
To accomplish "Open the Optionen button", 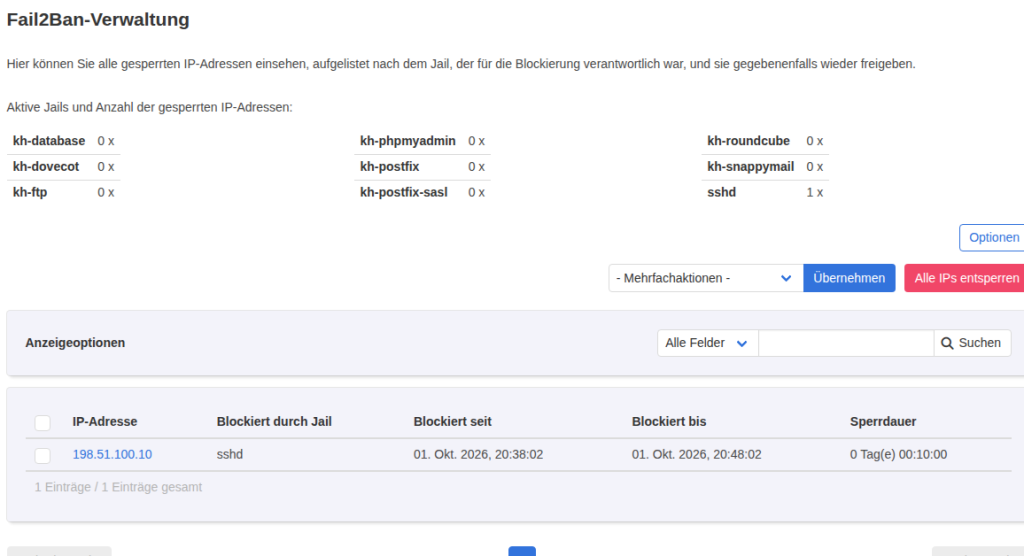I will point(993,238).
